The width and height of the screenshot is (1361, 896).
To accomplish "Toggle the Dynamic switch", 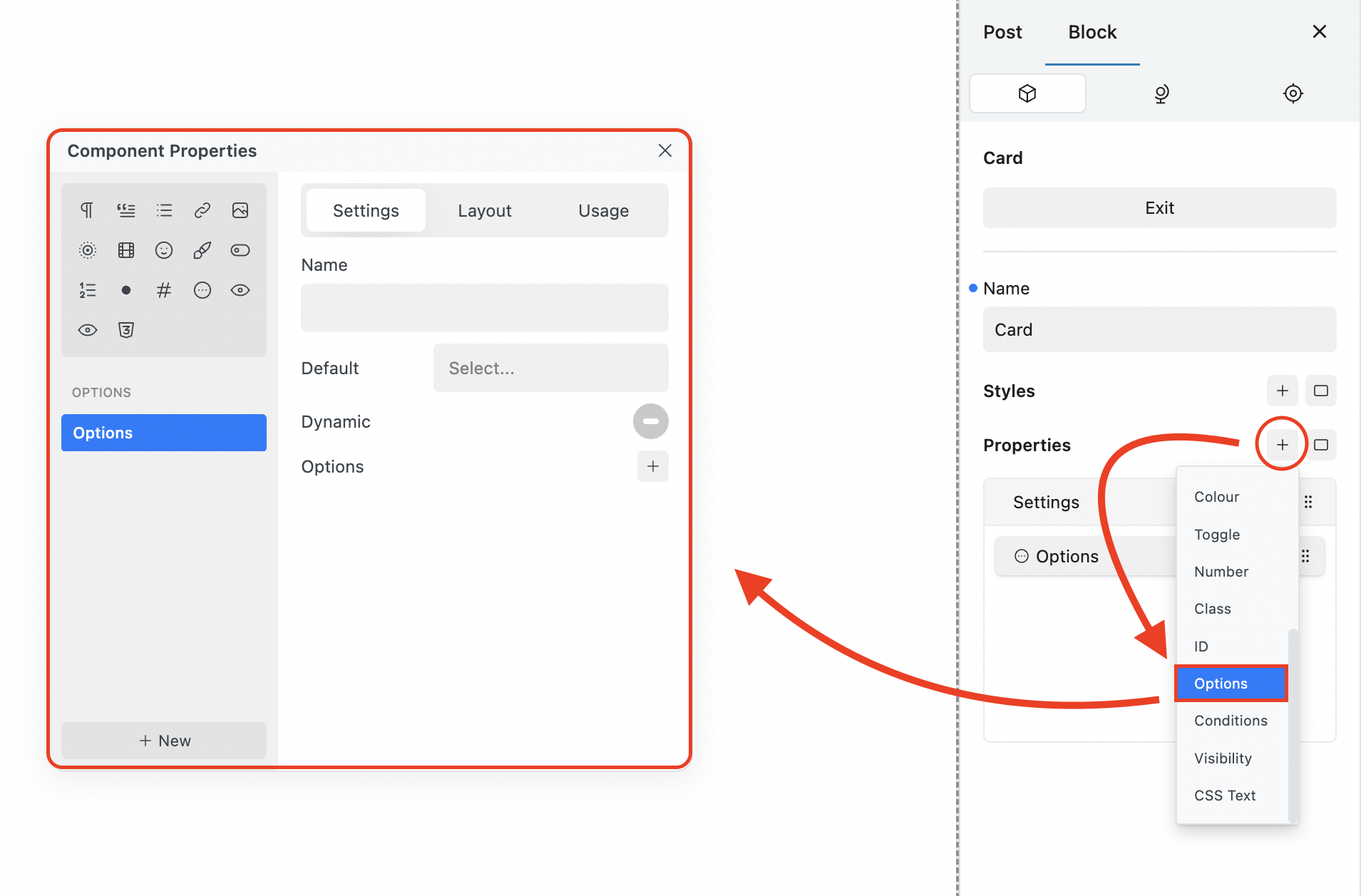I will tap(650, 421).
